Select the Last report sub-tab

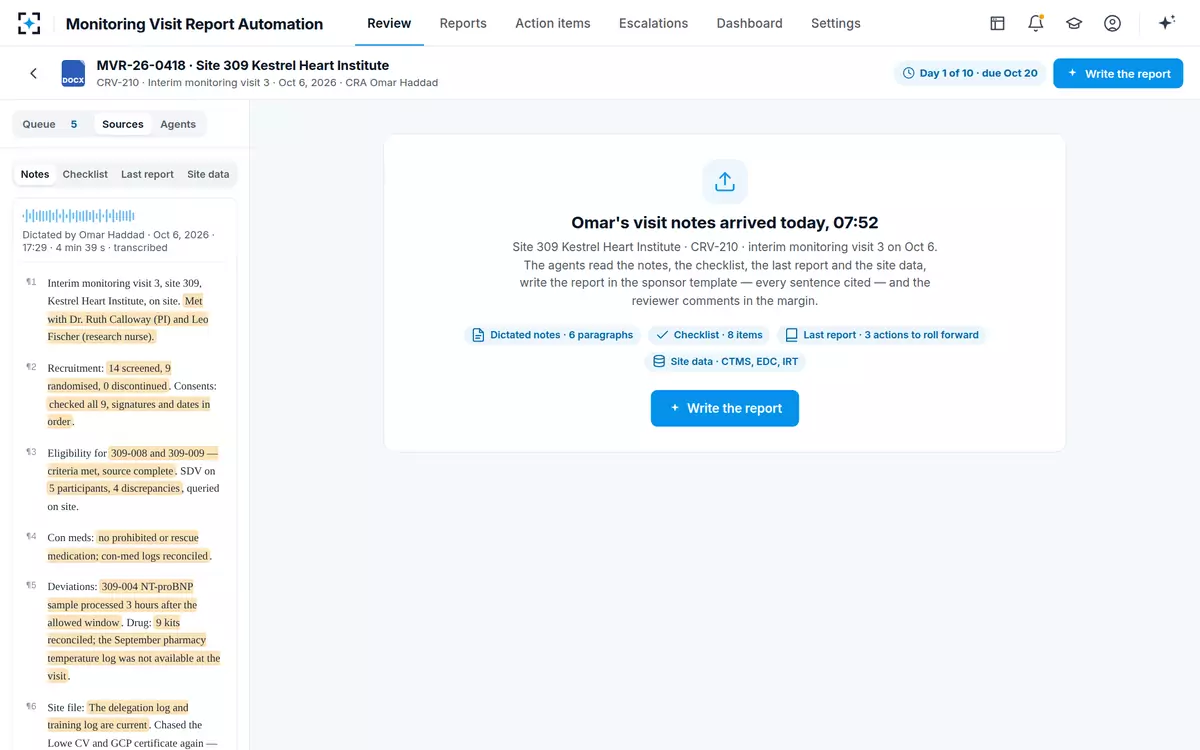(x=147, y=174)
